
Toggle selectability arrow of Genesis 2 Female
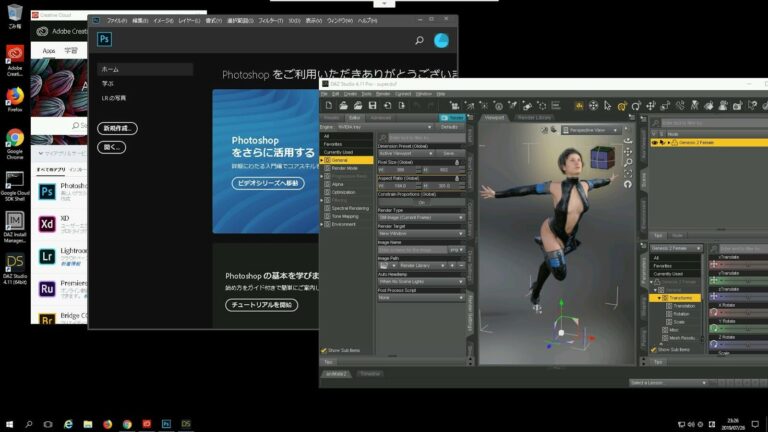point(662,143)
